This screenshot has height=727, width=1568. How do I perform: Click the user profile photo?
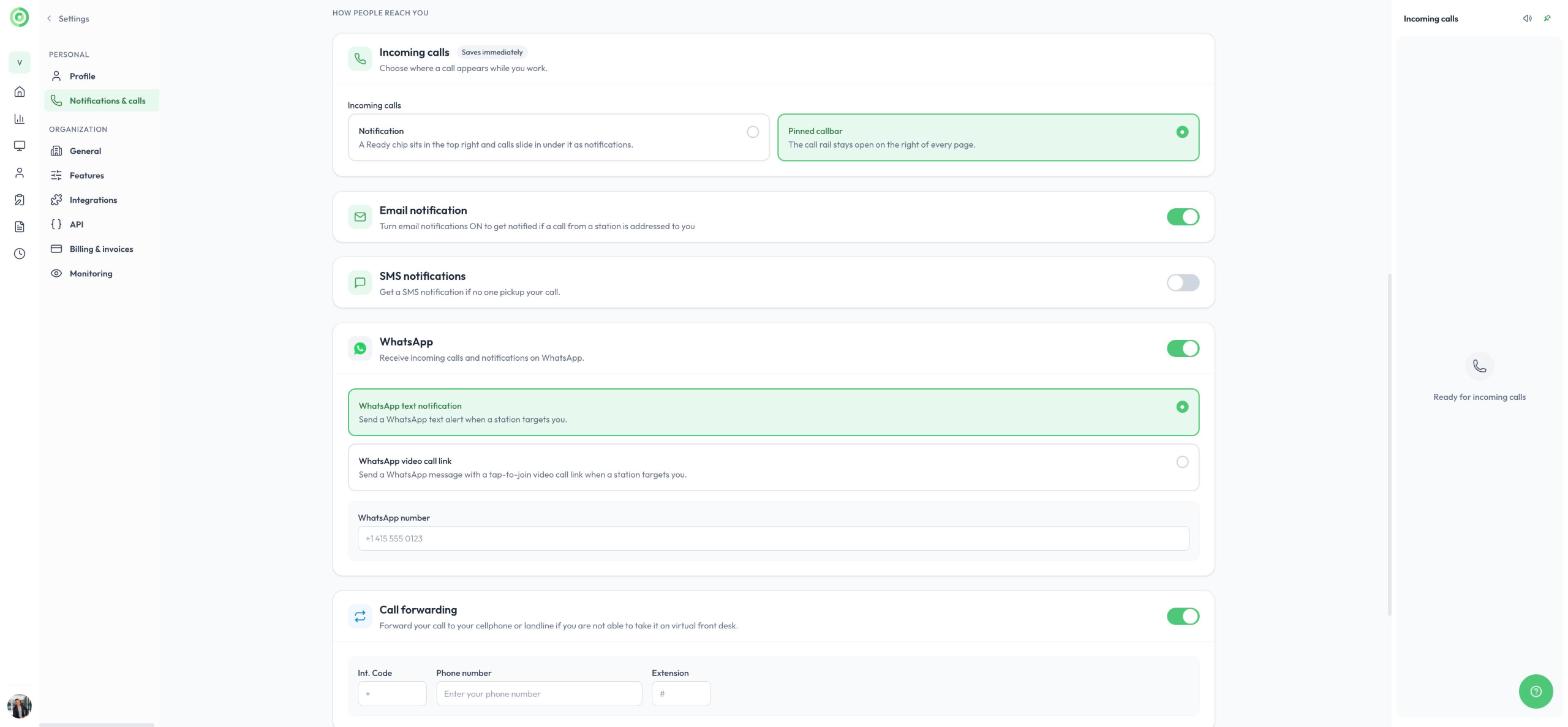coord(19,706)
